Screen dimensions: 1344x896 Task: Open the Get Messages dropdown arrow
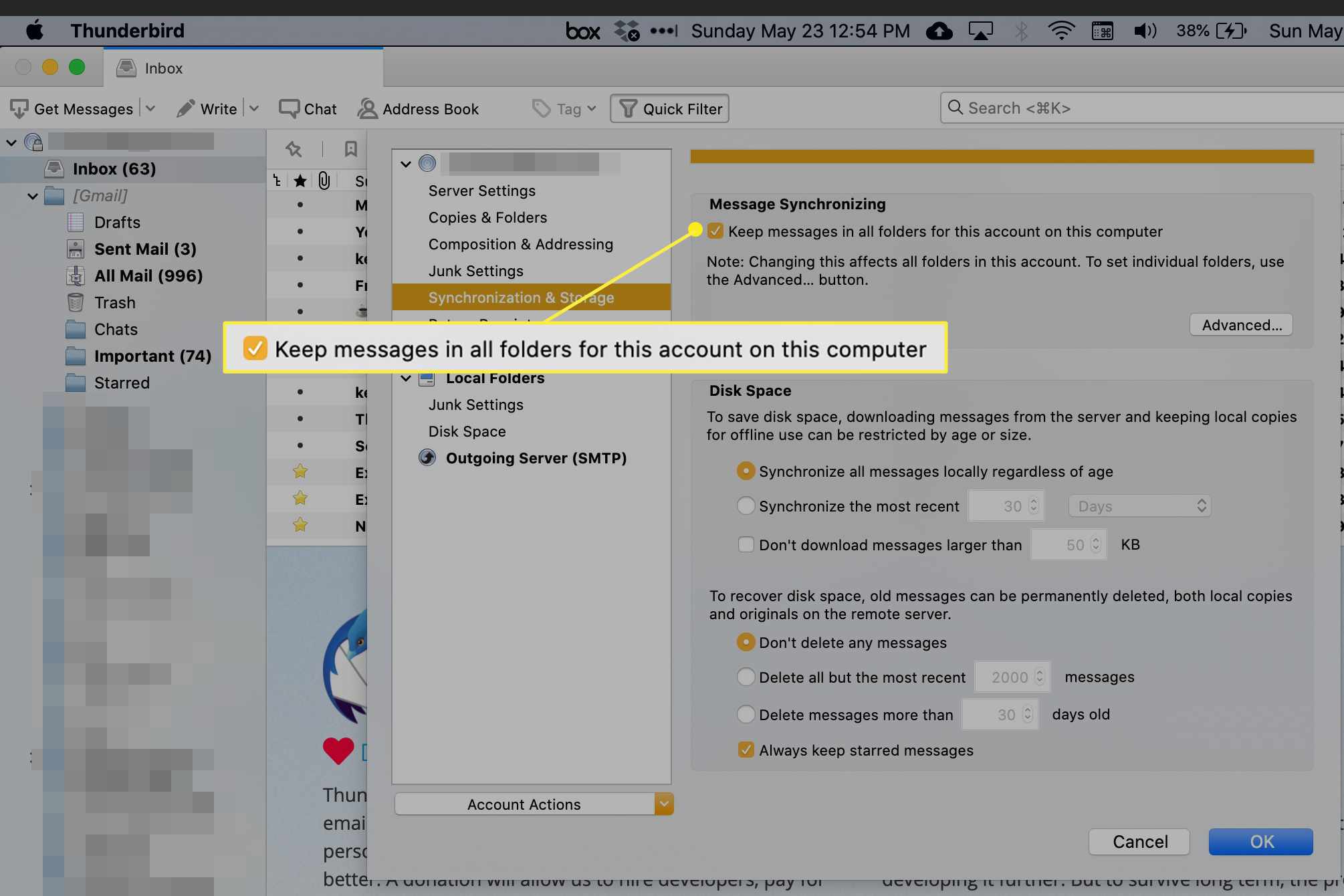click(x=150, y=109)
